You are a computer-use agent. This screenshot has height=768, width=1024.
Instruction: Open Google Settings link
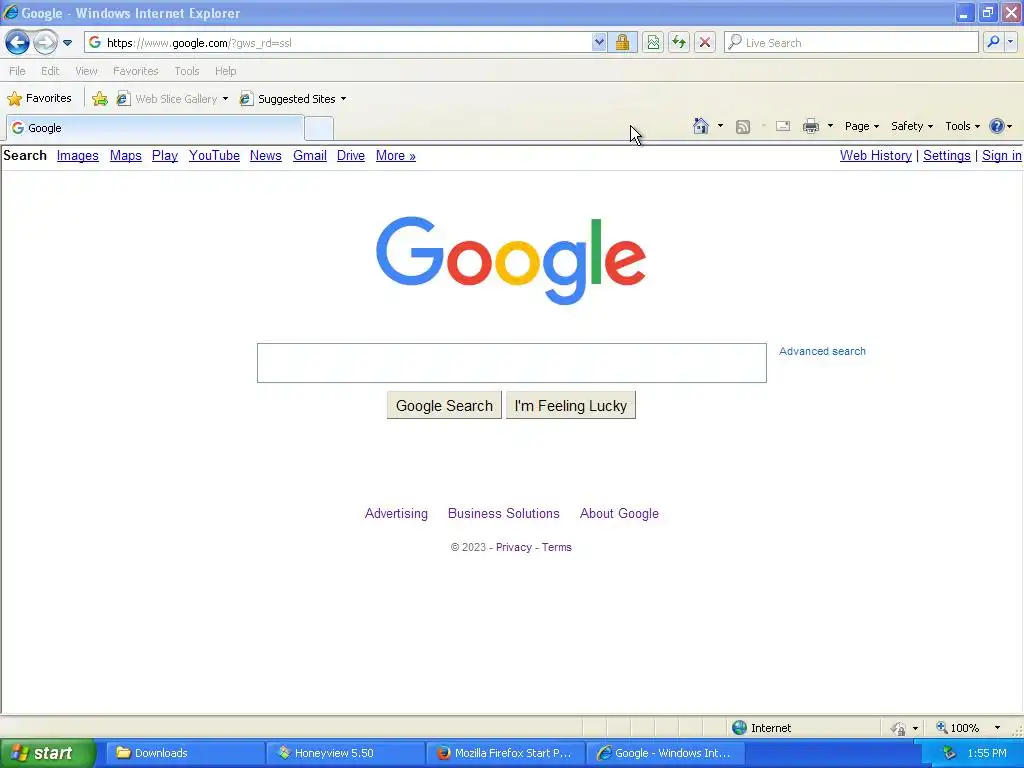946,155
